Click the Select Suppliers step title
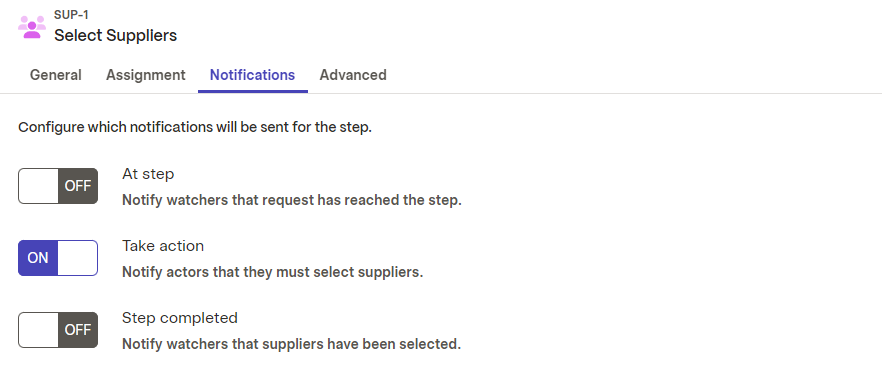The height and width of the screenshot is (370, 882). (x=115, y=35)
